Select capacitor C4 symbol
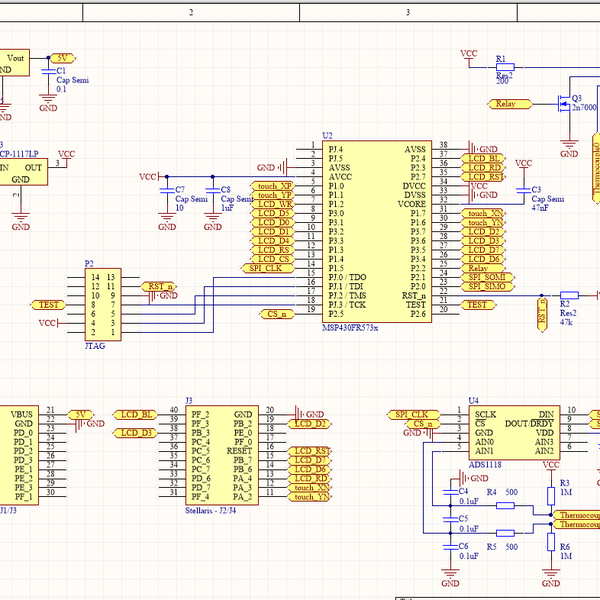This screenshot has height=600, width=600. (450, 492)
